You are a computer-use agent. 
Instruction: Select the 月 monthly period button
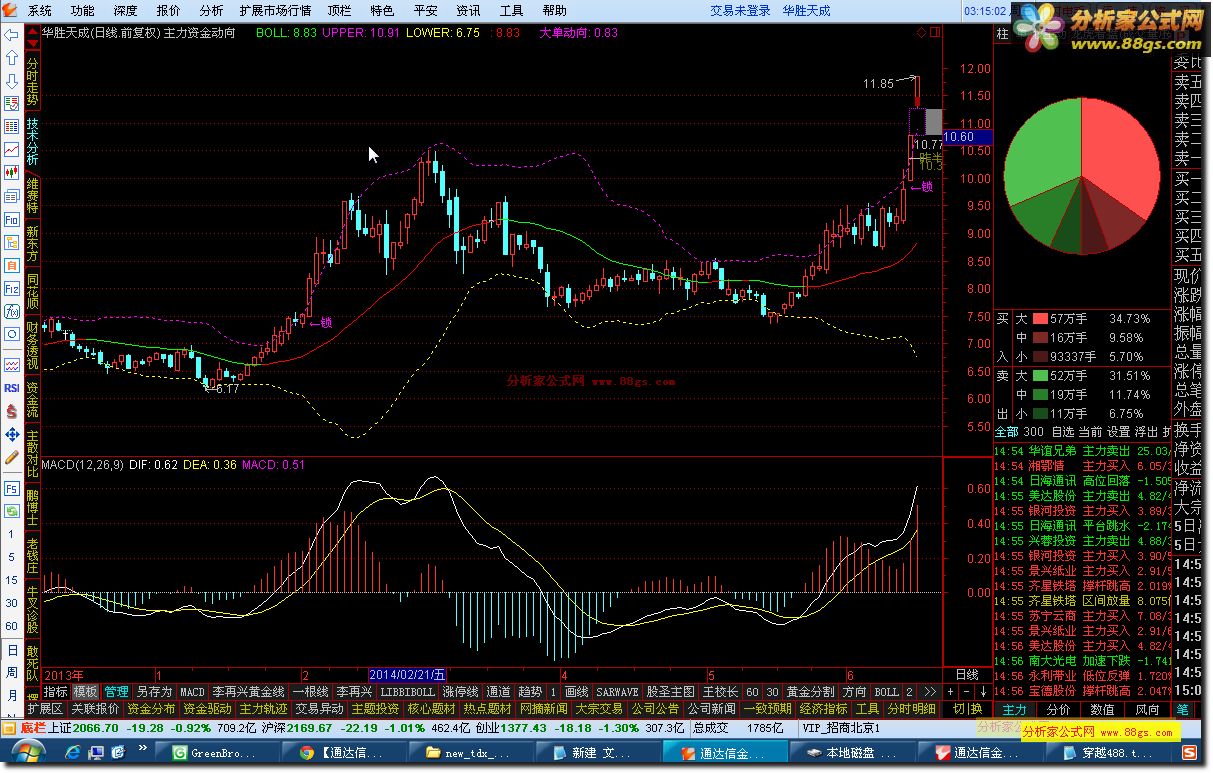tap(11, 696)
